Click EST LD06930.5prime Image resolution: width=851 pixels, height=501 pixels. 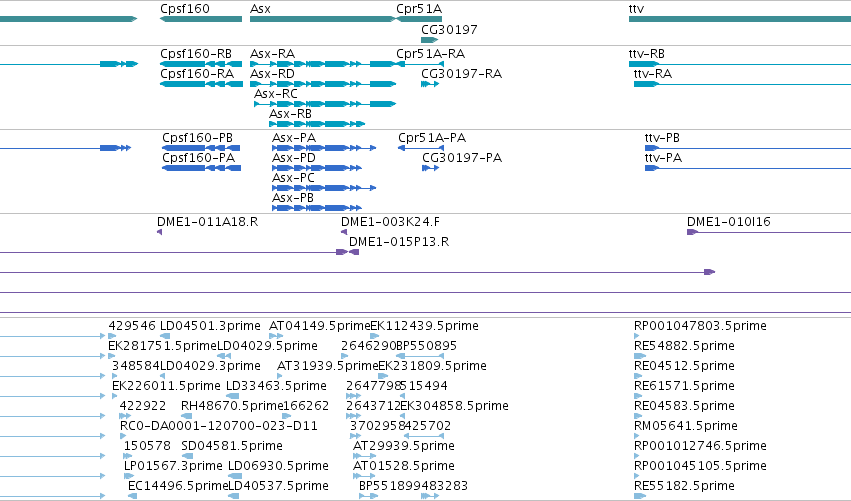[278, 466]
